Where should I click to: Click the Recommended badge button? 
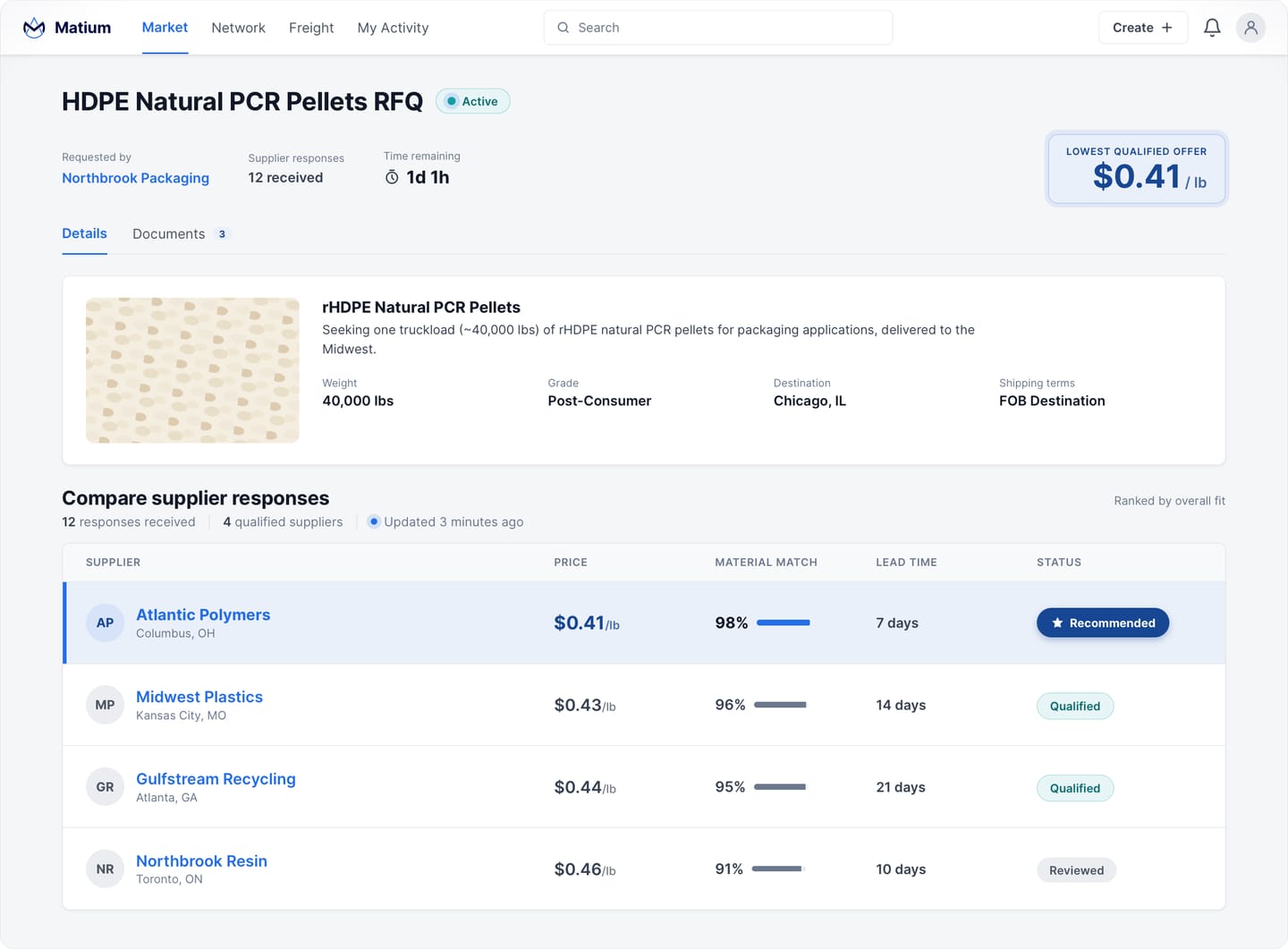pyautogui.click(x=1103, y=623)
